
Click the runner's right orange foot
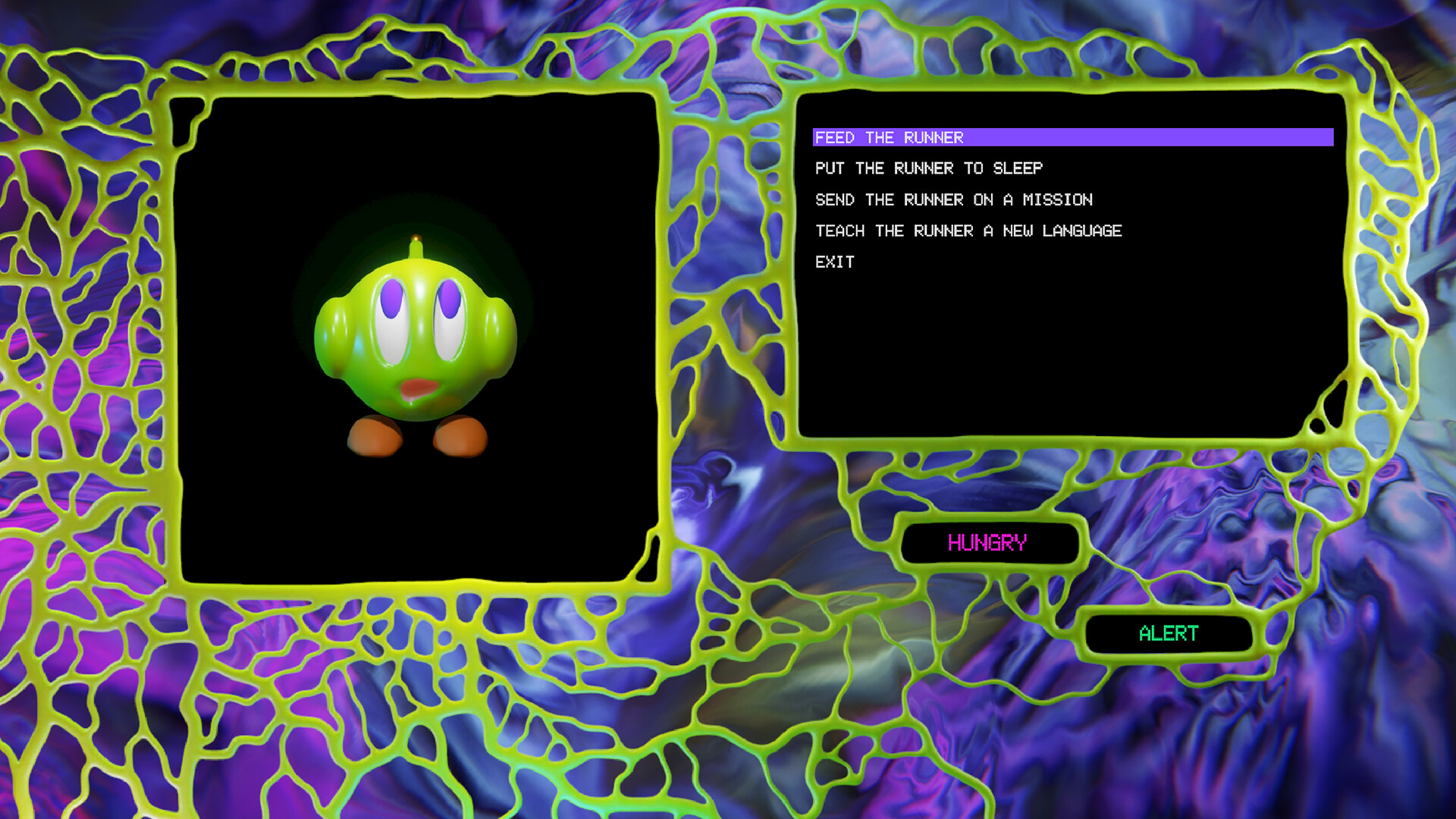pyautogui.click(x=460, y=438)
